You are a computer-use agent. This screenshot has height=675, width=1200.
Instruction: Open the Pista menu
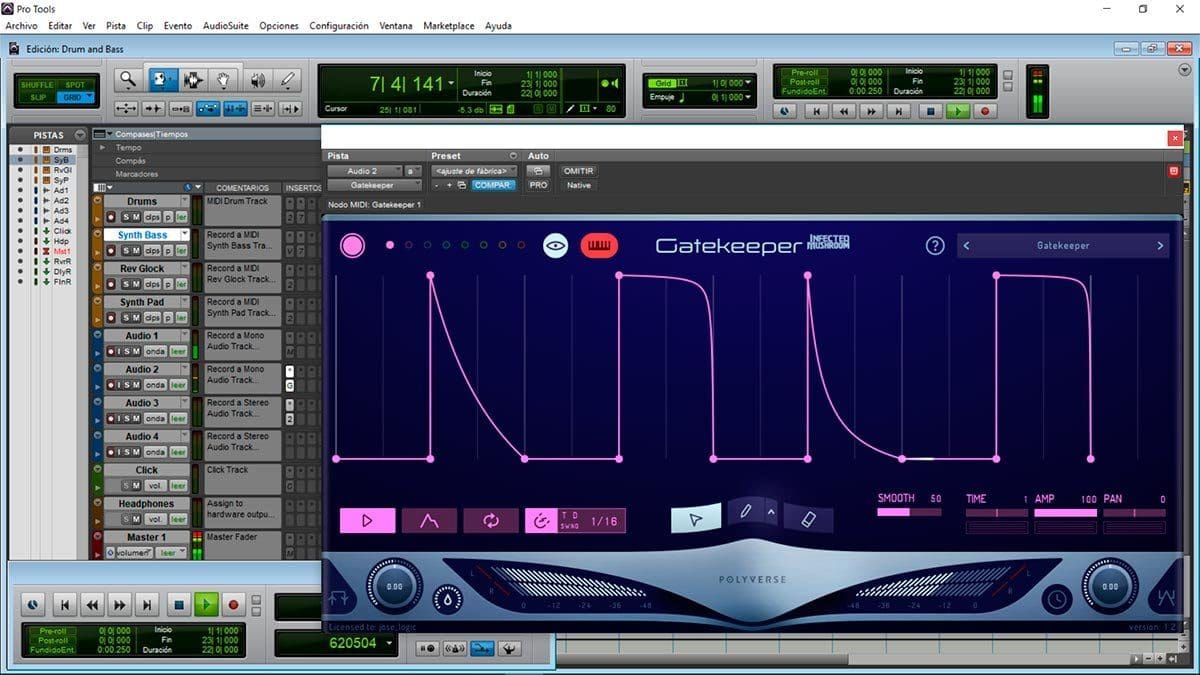click(x=116, y=26)
